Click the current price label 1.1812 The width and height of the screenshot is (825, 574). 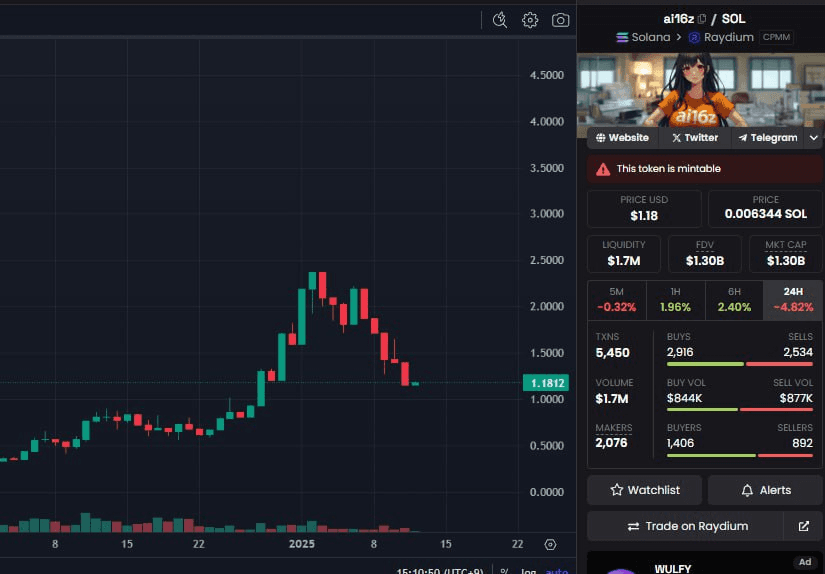(546, 383)
